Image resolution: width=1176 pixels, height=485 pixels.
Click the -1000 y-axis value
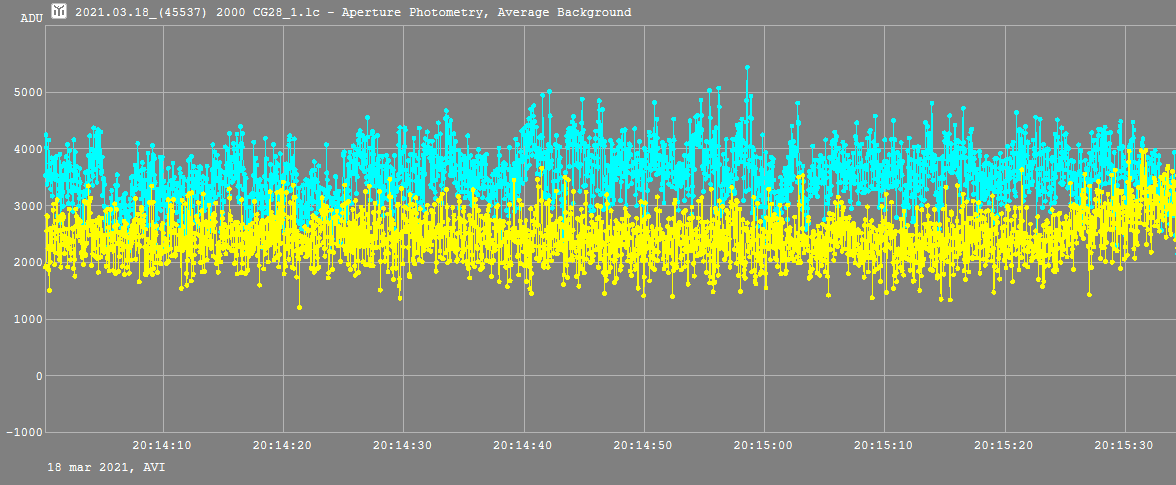[x=24, y=433]
